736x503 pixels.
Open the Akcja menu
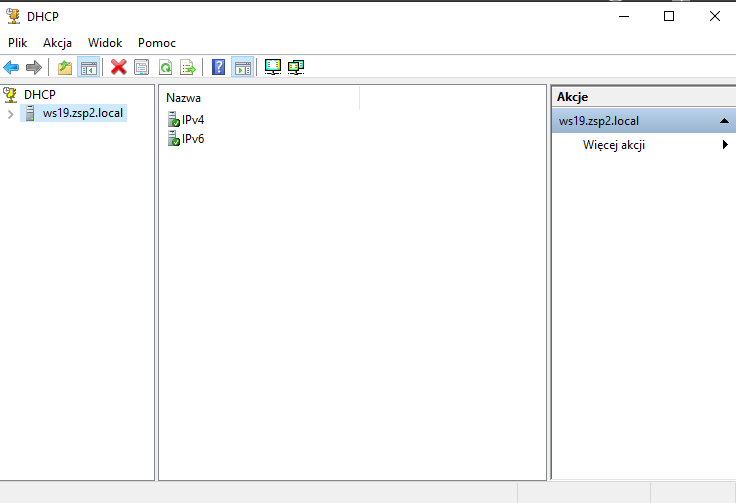(58, 43)
